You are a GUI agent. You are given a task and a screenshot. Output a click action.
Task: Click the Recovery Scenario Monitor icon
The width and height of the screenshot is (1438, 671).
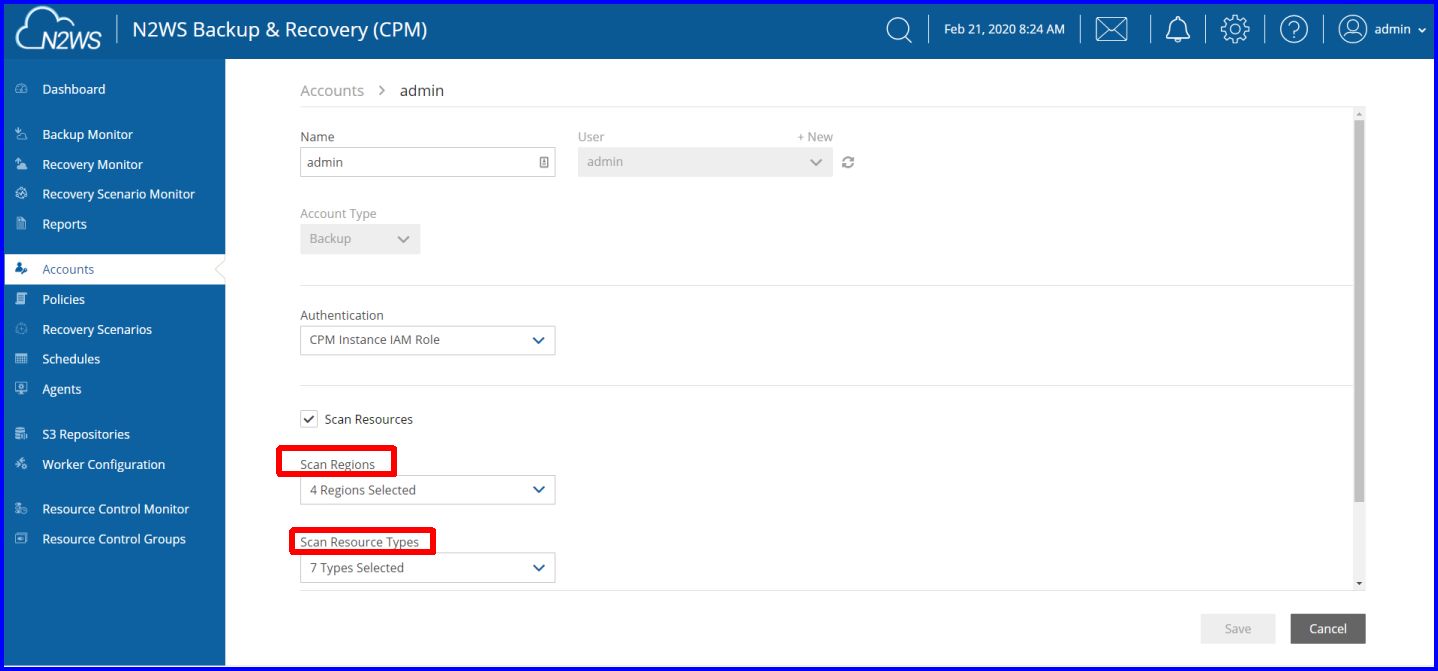pyautogui.click(x=21, y=194)
